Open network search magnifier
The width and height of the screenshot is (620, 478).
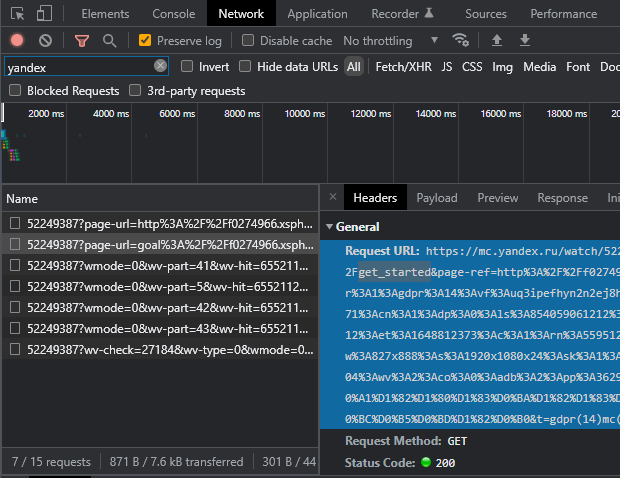coord(109,40)
